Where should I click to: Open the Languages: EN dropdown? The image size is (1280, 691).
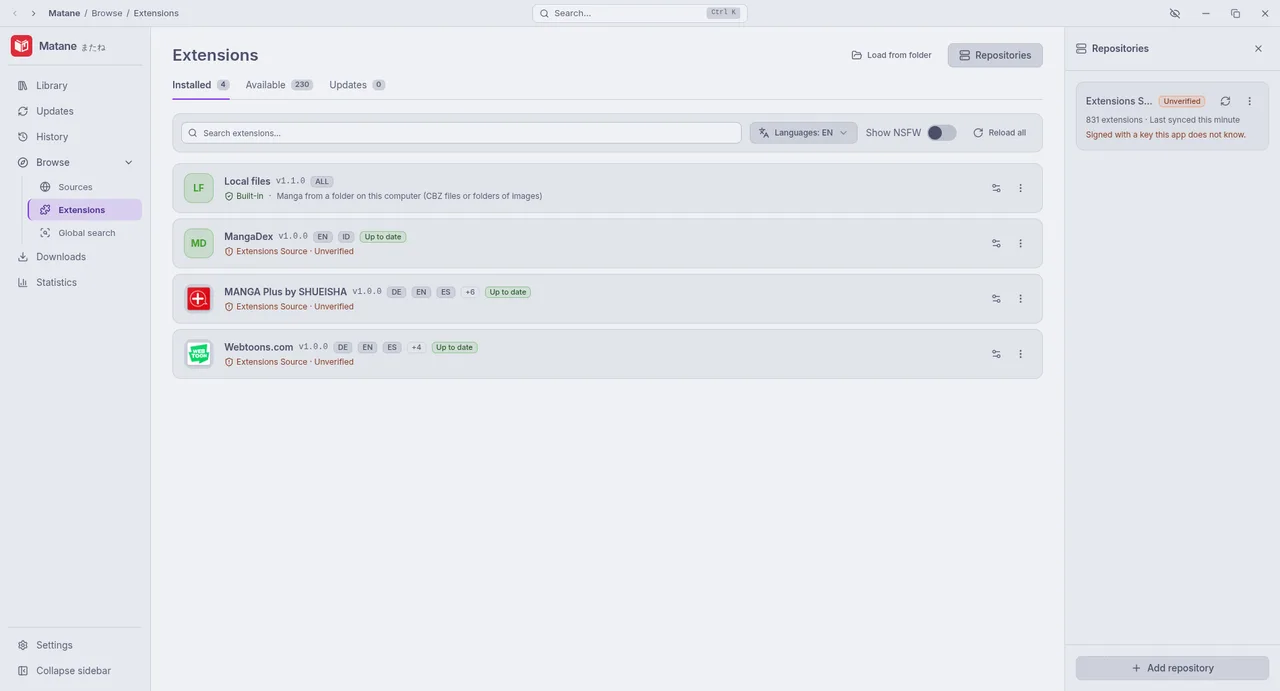(803, 133)
